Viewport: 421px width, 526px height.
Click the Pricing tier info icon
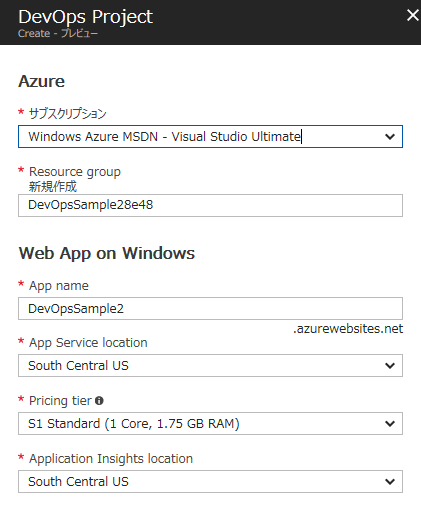(x=99, y=401)
